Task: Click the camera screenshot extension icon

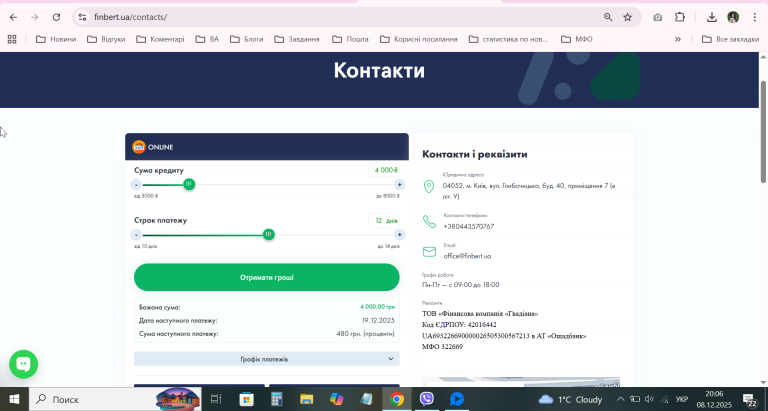Action: (x=657, y=17)
